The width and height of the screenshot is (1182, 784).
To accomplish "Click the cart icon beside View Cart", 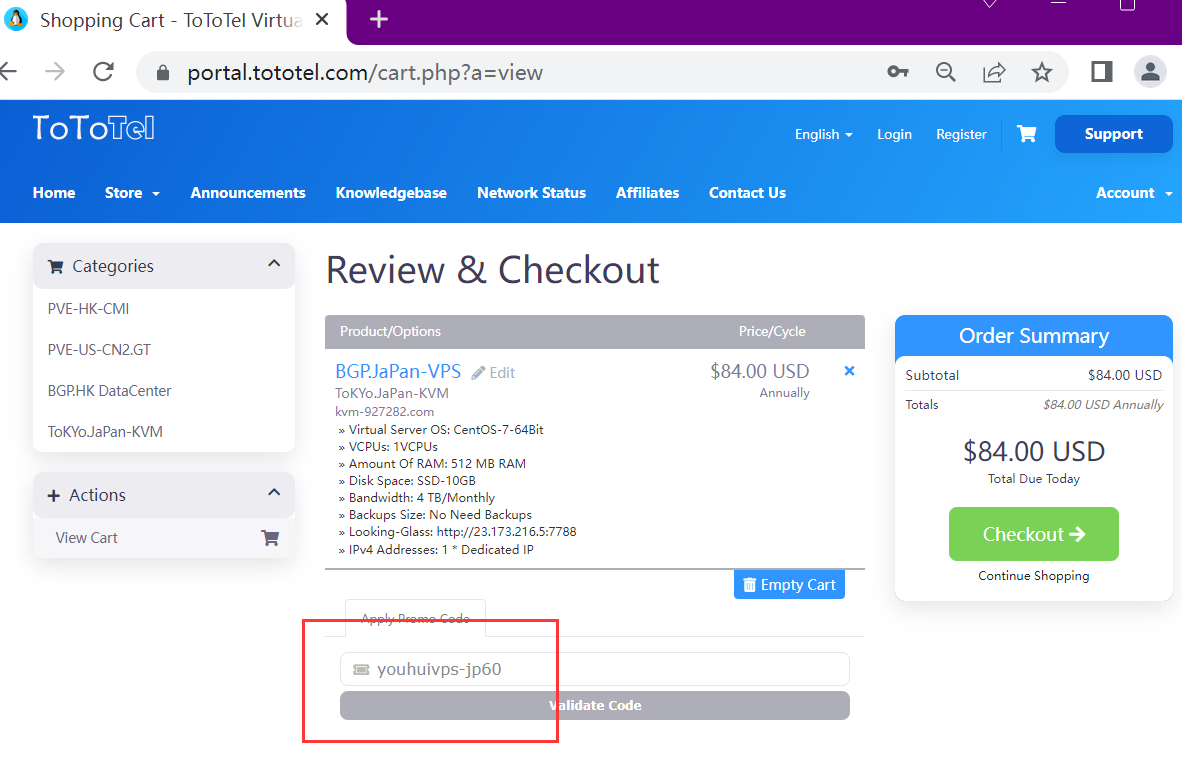I will 270,537.
